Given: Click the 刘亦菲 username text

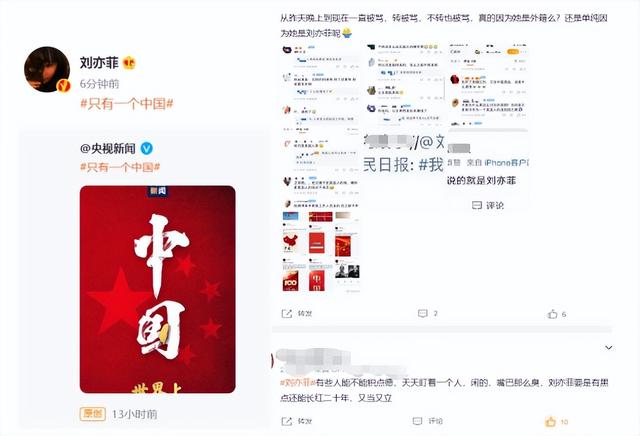Looking at the screenshot, I should tap(99, 63).
